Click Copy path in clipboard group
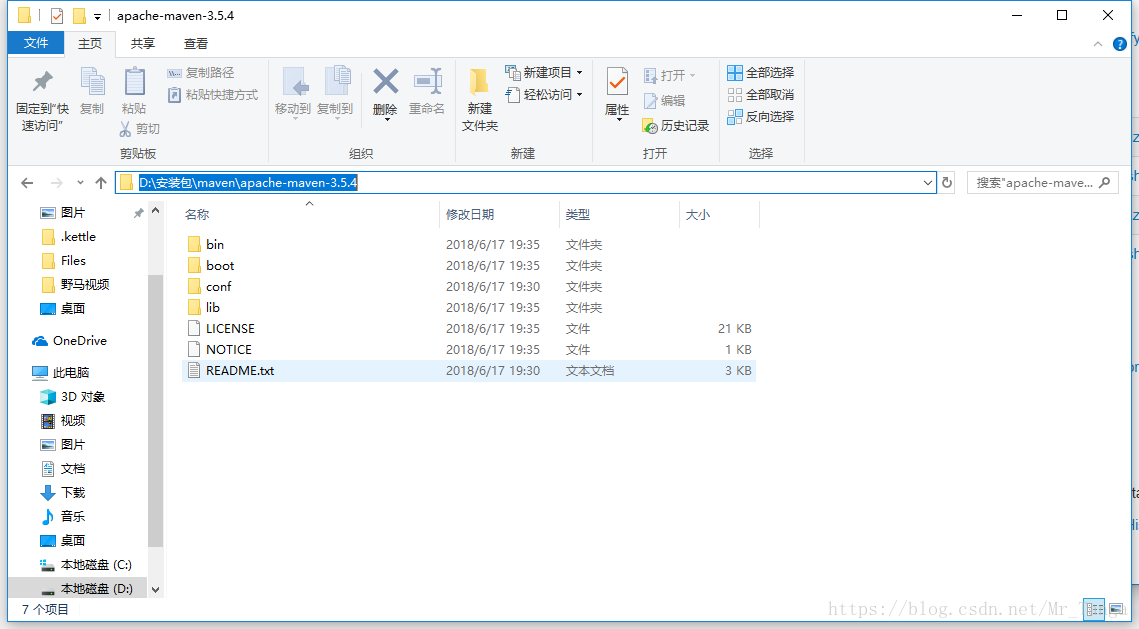Image resolution: width=1139 pixels, height=629 pixels. pyautogui.click(x=200, y=73)
